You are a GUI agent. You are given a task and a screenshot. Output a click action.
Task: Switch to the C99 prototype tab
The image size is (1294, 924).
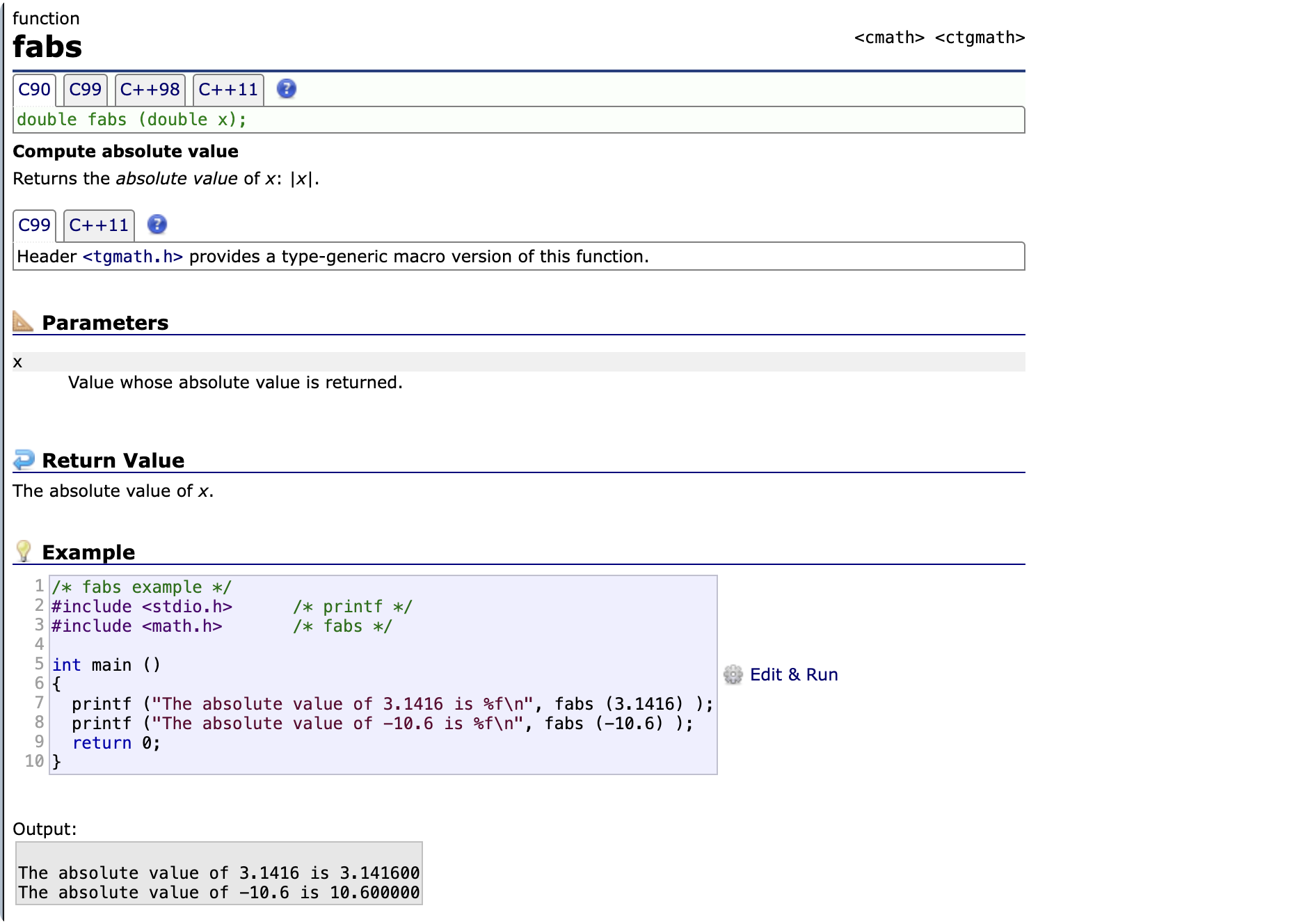(x=86, y=90)
